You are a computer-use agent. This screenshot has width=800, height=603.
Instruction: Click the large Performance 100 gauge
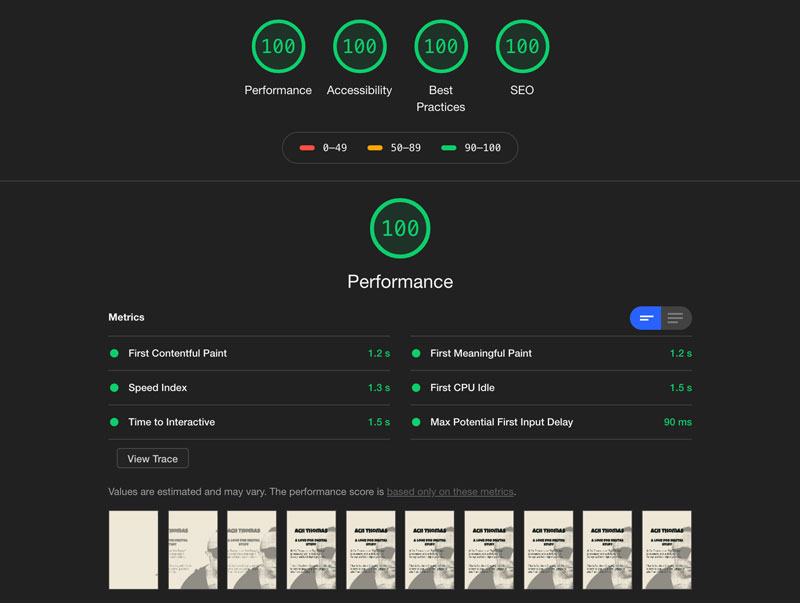400,228
